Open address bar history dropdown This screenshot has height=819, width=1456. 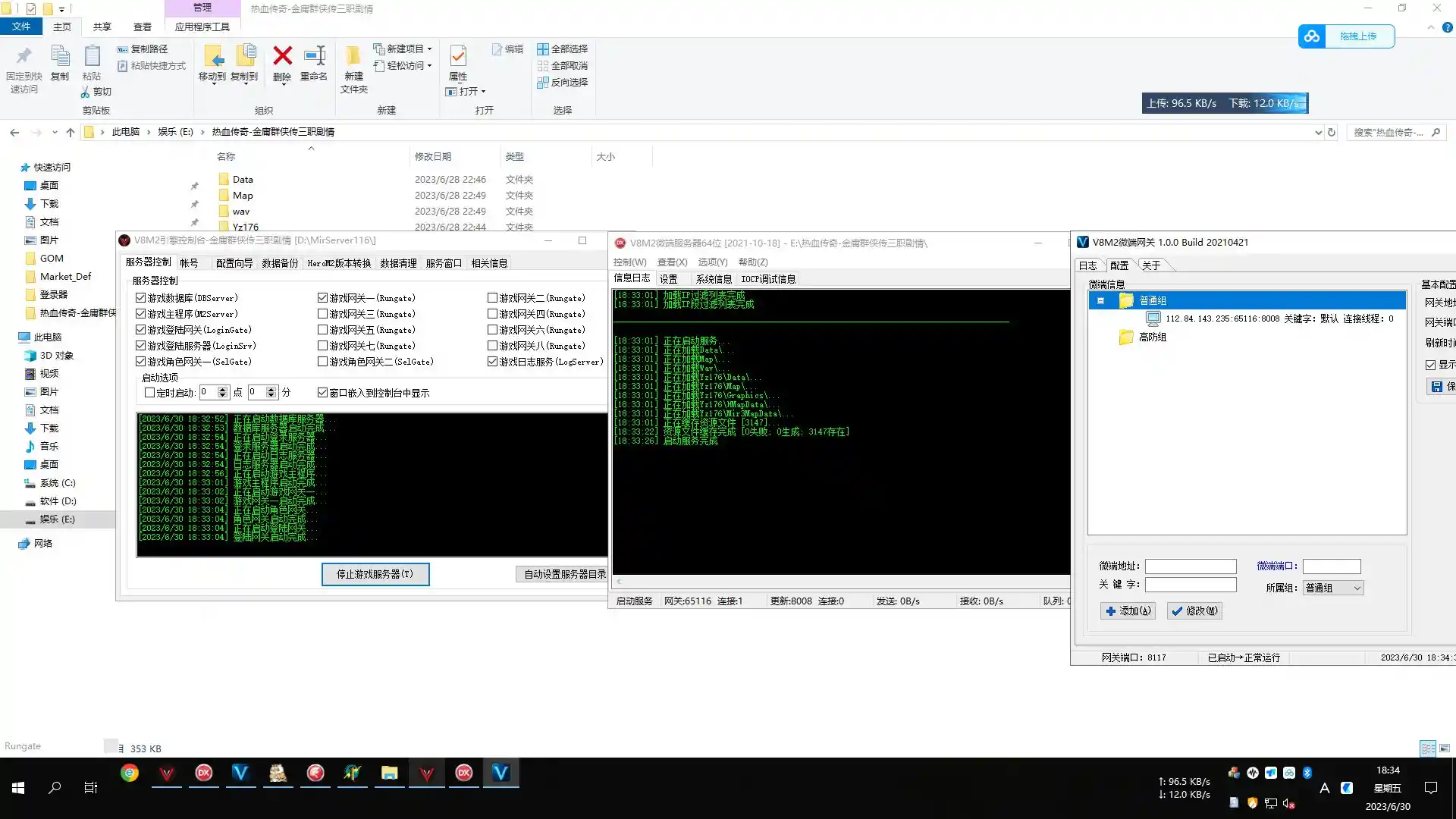[1318, 132]
